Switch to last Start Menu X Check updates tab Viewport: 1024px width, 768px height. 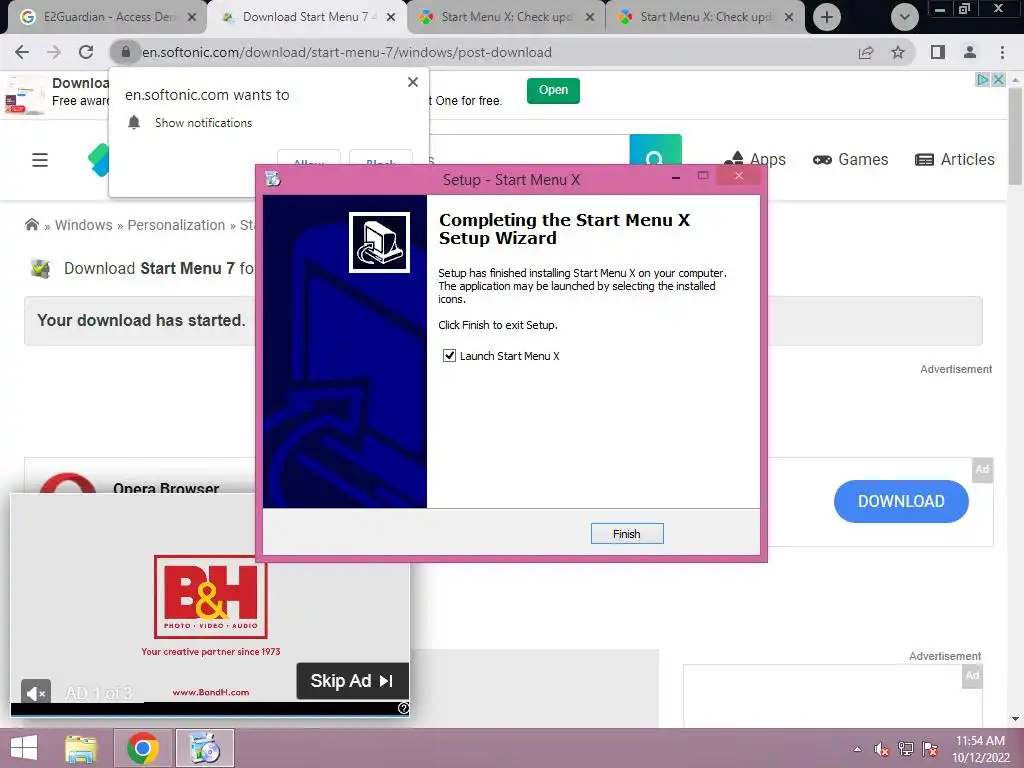(x=705, y=17)
